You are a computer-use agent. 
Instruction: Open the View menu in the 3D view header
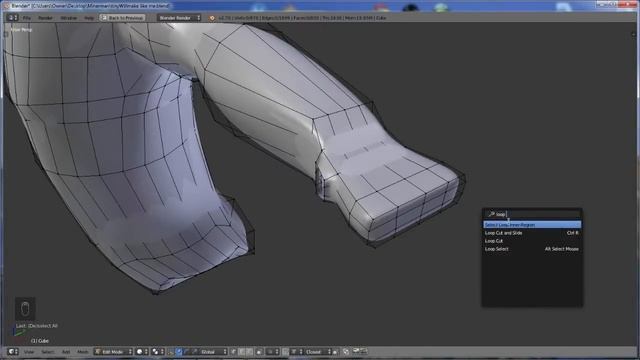[29, 351]
